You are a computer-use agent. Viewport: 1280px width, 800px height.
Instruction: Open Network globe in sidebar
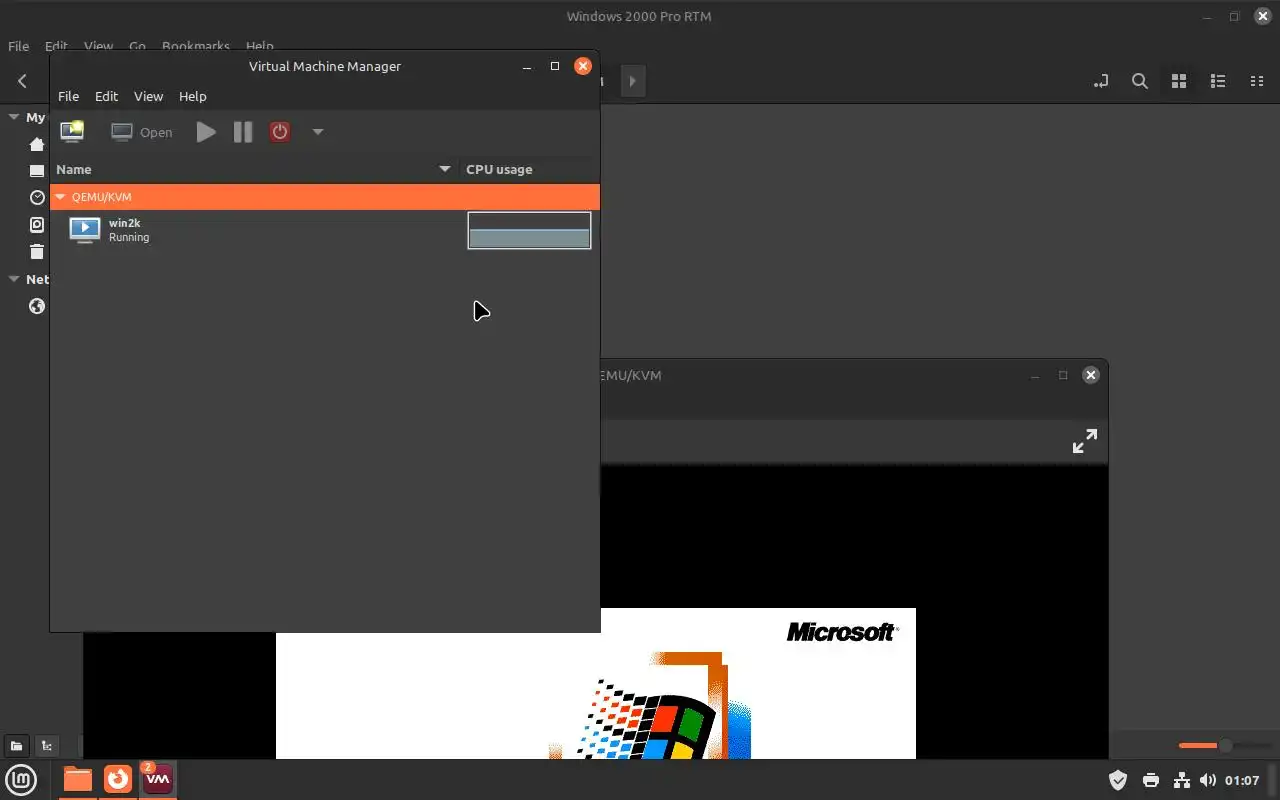(37, 306)
